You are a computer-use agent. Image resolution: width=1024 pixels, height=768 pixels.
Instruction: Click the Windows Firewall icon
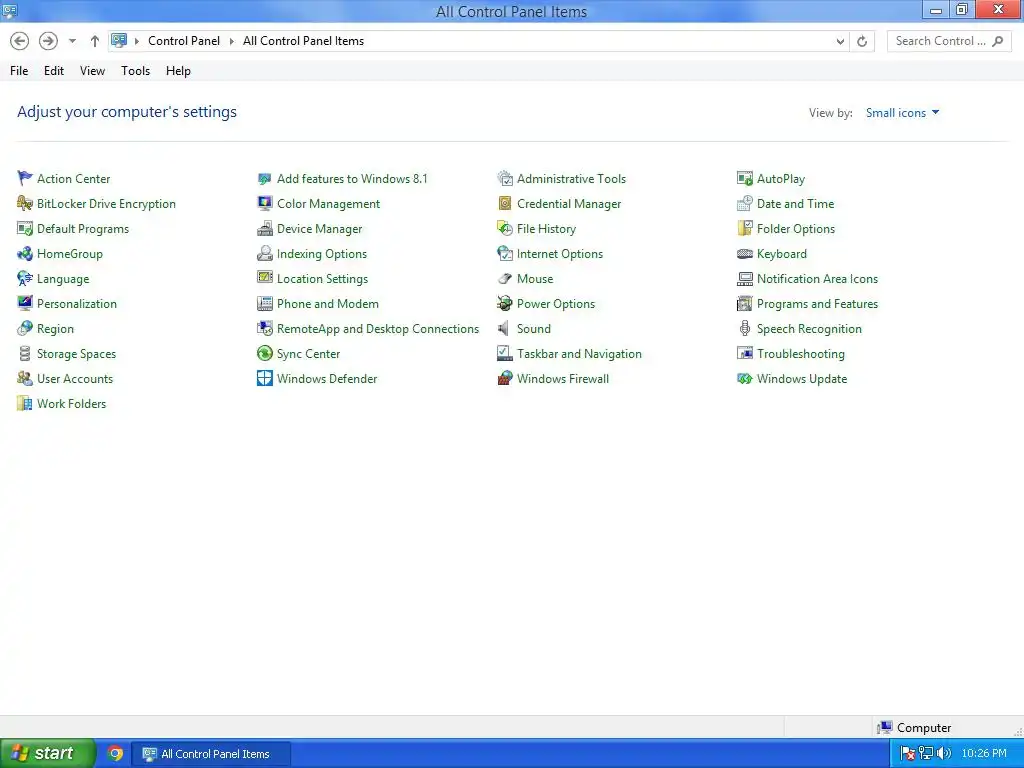505,378
